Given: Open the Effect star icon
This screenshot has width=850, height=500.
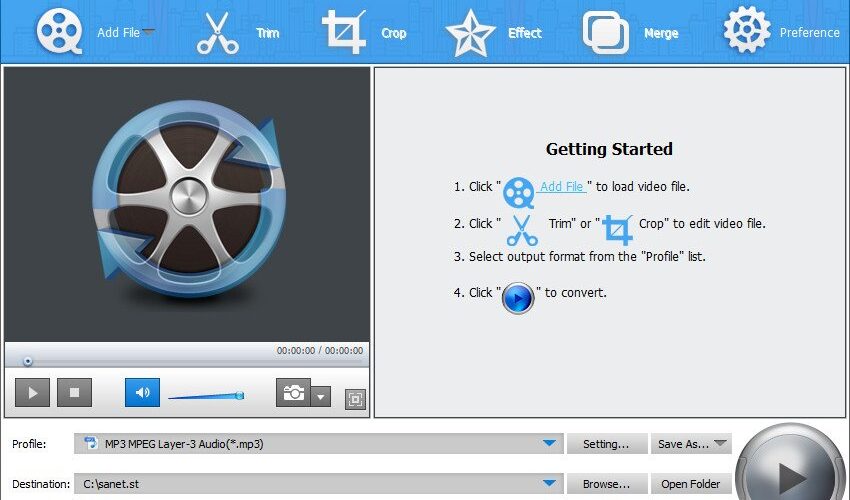Looking at the screenshot, I should 470,33.
